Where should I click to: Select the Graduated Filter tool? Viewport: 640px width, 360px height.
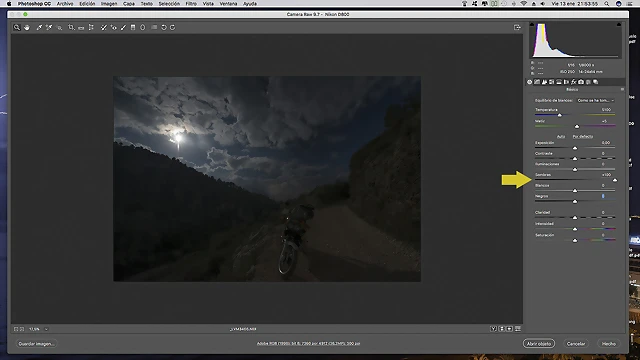point(133,27)
